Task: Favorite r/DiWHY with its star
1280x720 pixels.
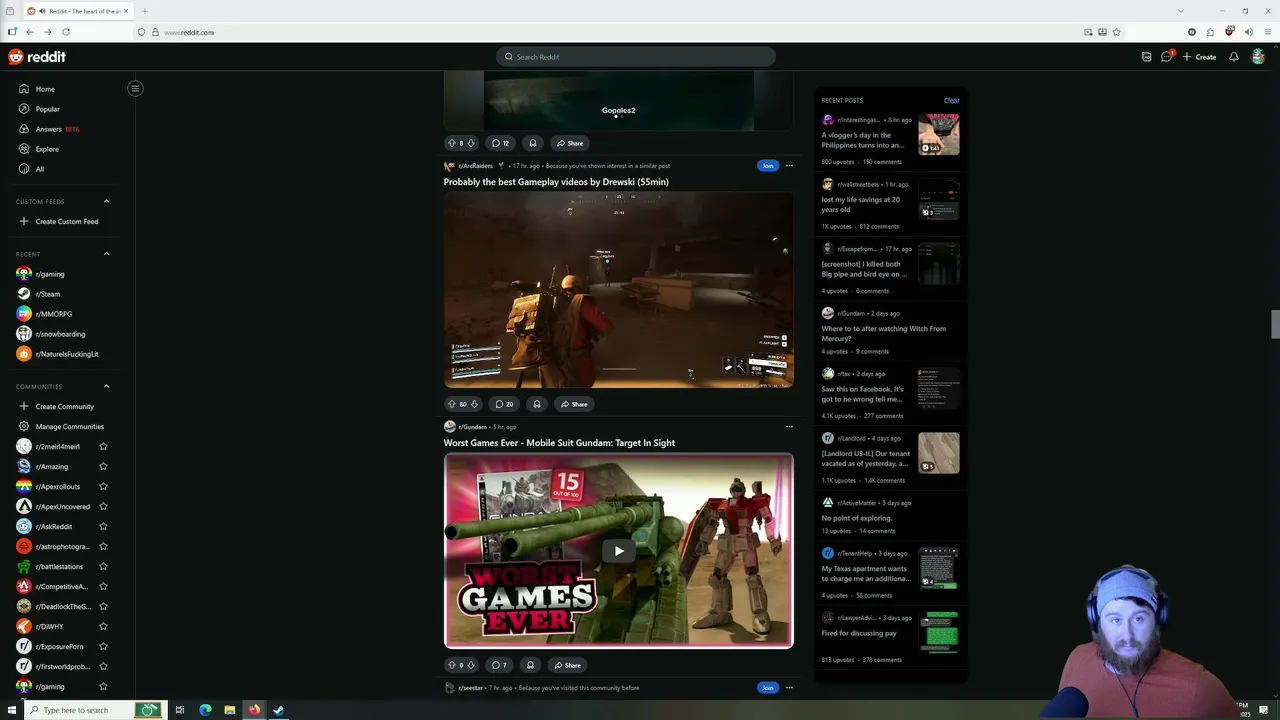Action: (x=103, y=626)
